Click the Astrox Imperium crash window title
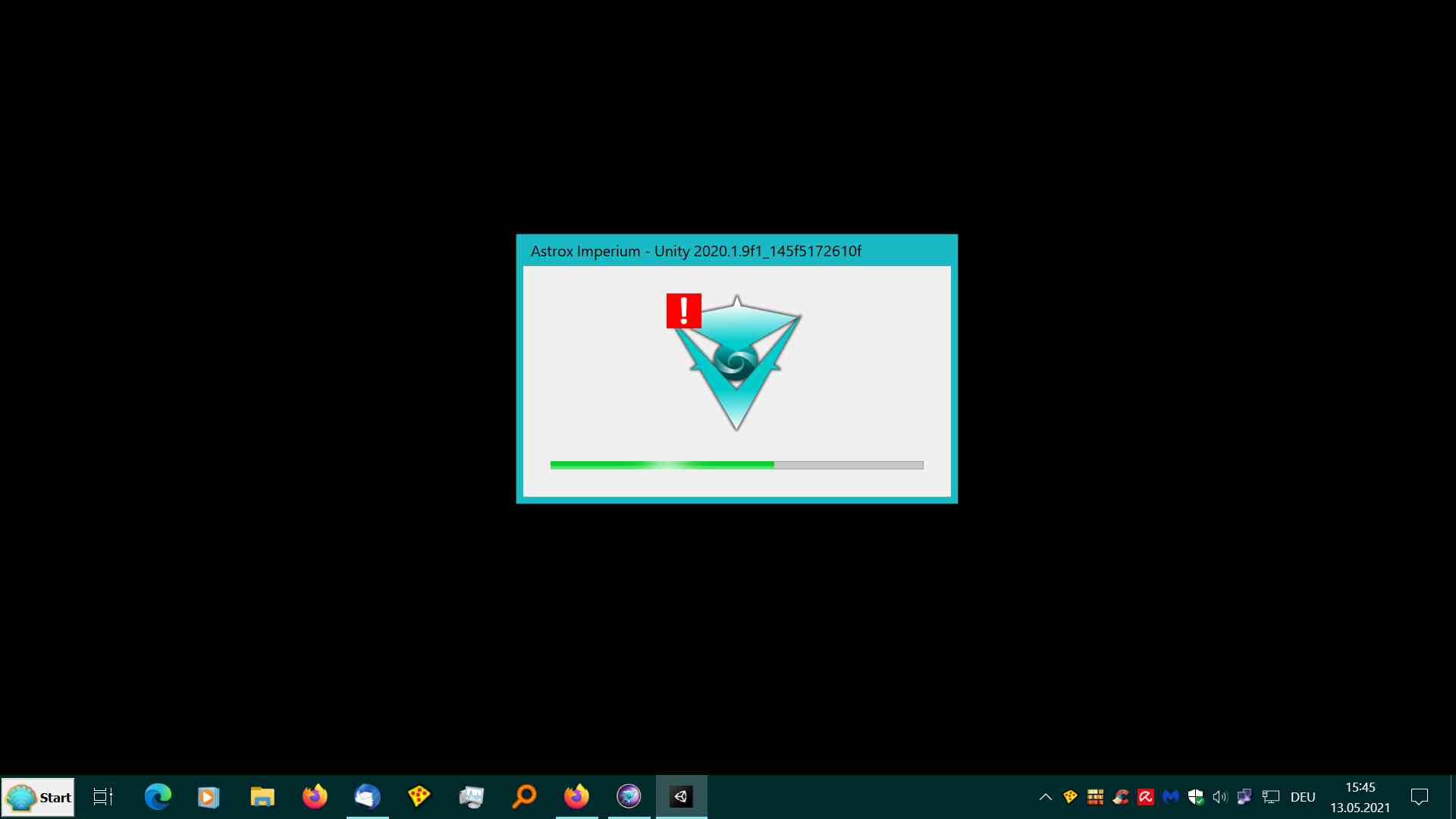The width and height of the screenshot is (1456, 819). click(x=695, y=251)
